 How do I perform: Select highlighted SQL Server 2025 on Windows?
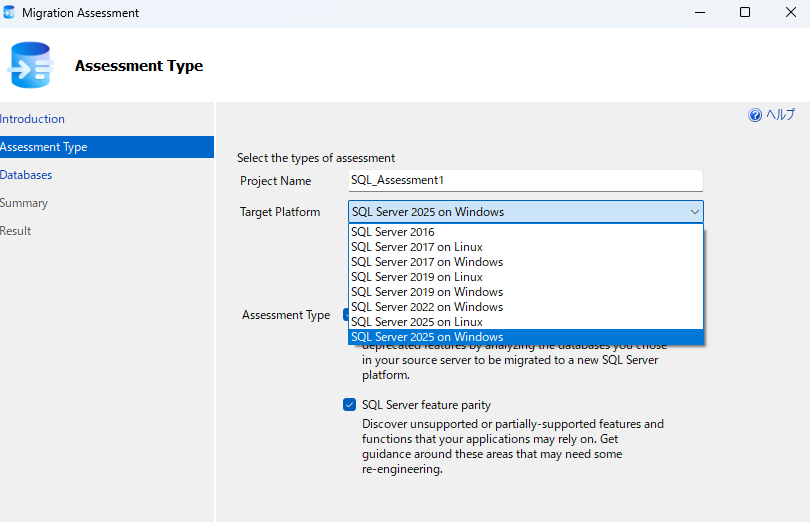click(x=426, y=337)
